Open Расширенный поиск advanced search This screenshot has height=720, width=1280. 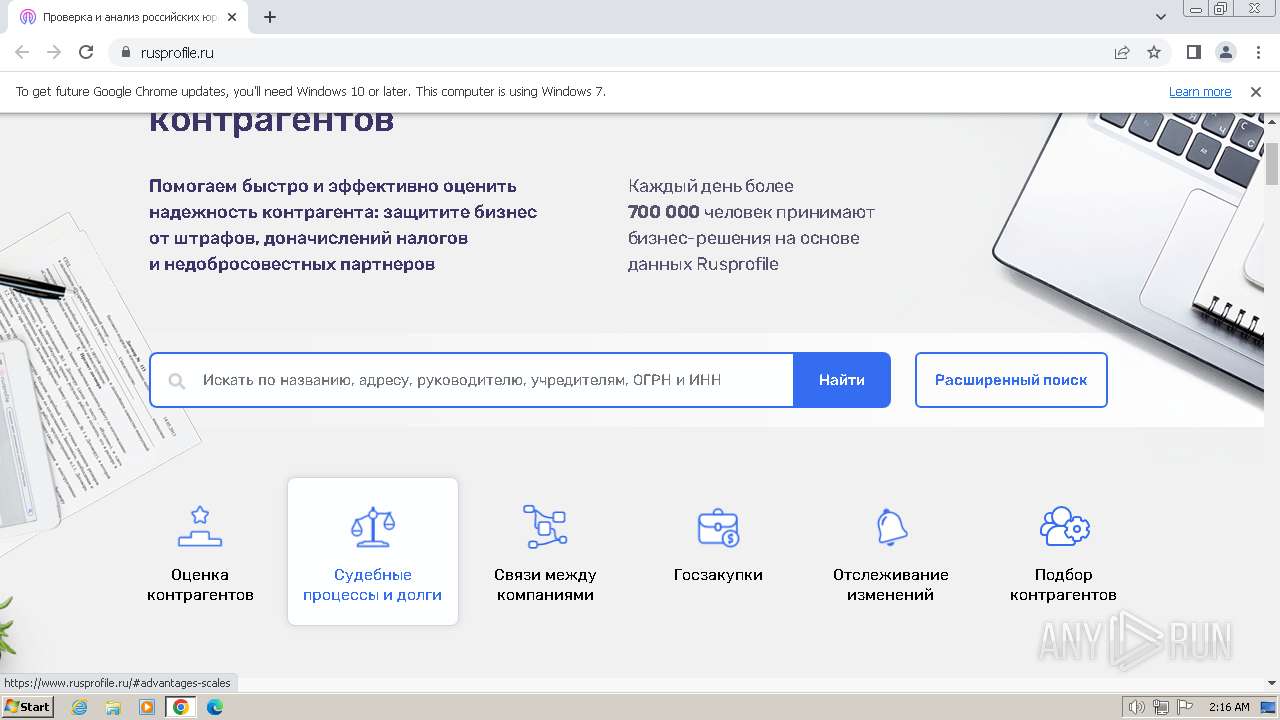(x=1011, y=380)
